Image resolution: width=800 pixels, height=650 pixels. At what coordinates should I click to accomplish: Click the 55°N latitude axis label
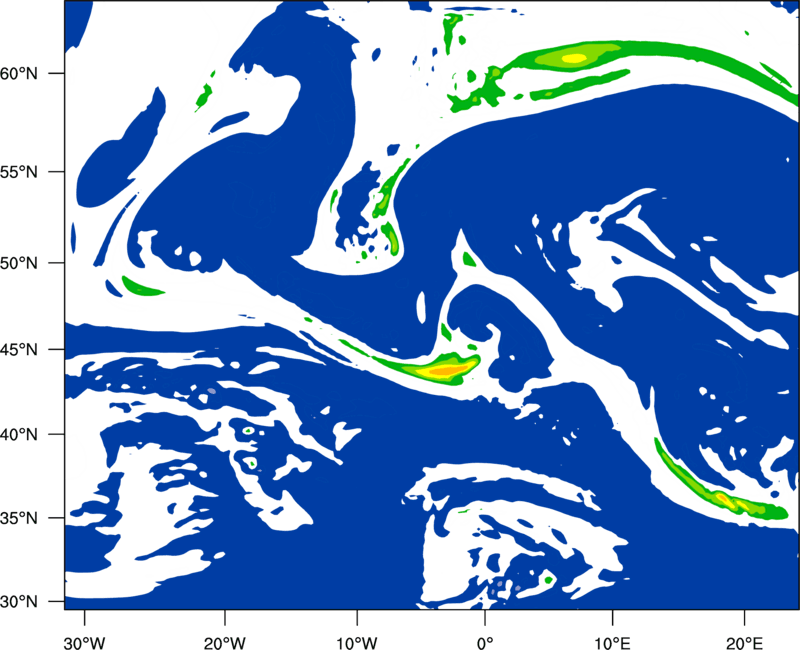coord(18,172)
